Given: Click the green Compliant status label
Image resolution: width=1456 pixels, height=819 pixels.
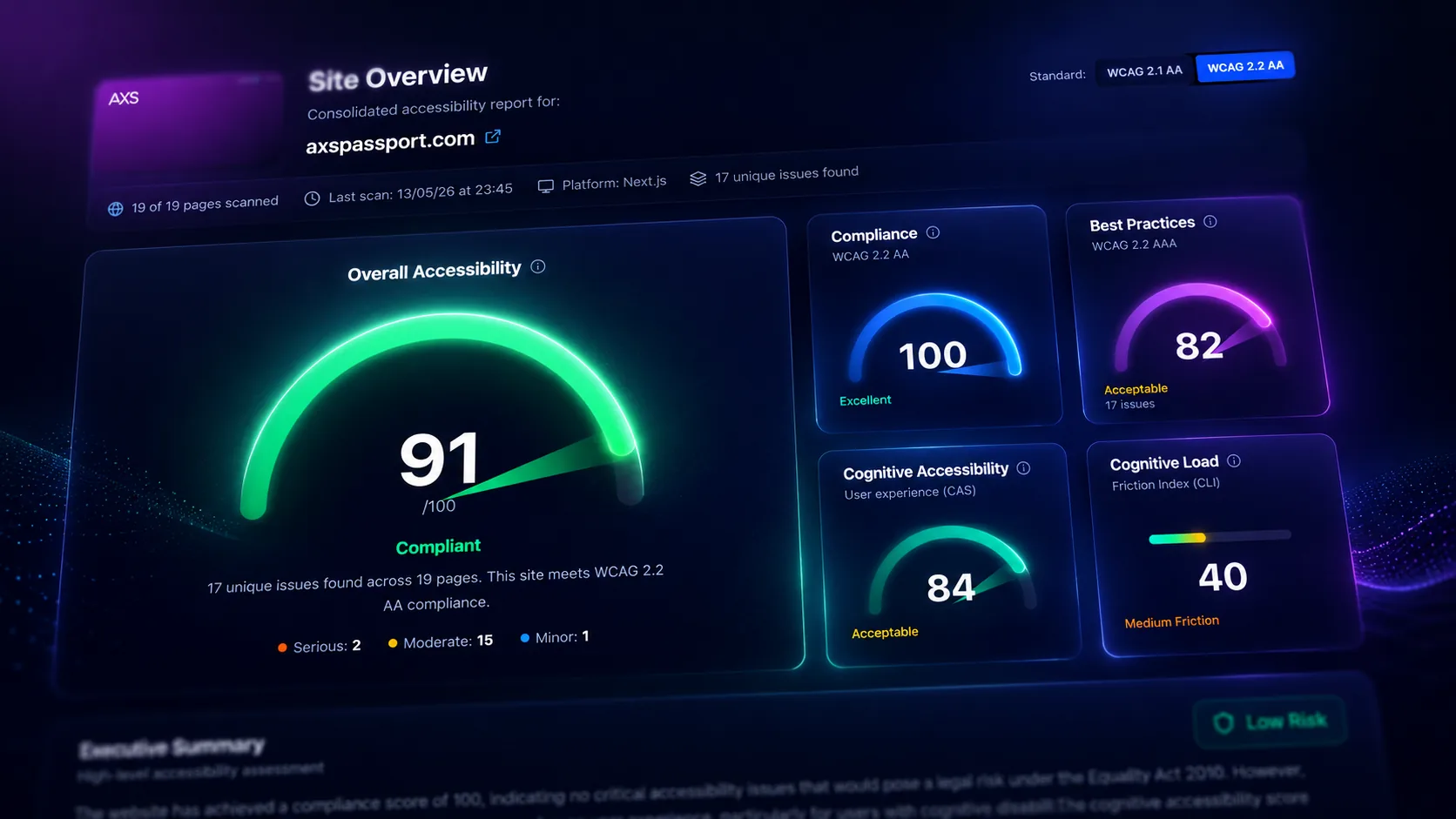Looking at the screenshot, I should tap(438, 547).
